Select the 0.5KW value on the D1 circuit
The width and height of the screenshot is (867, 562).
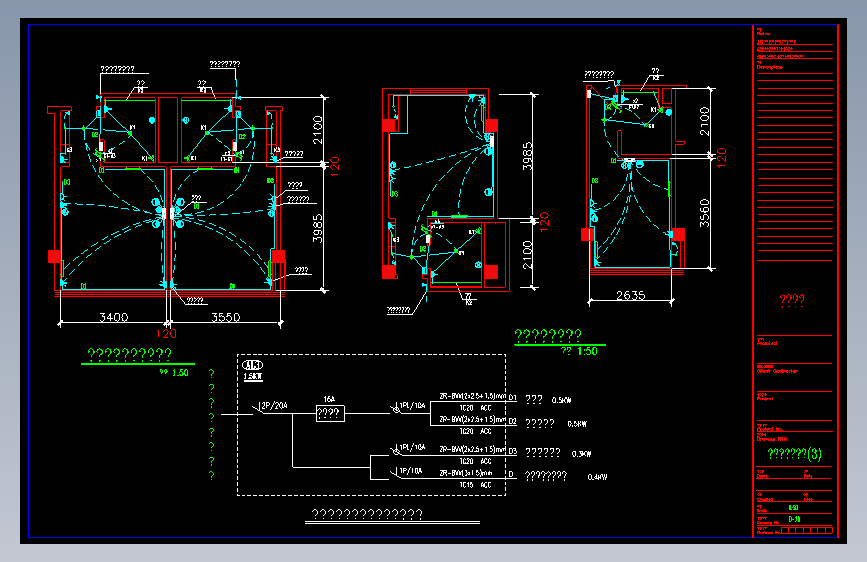[561, 400]
